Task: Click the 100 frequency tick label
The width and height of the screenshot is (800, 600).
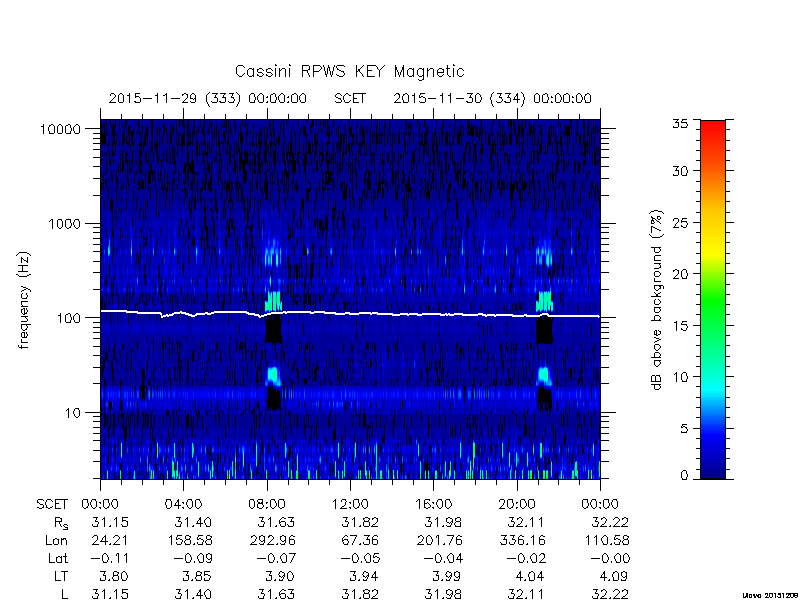Action: [x=69, y=318]
